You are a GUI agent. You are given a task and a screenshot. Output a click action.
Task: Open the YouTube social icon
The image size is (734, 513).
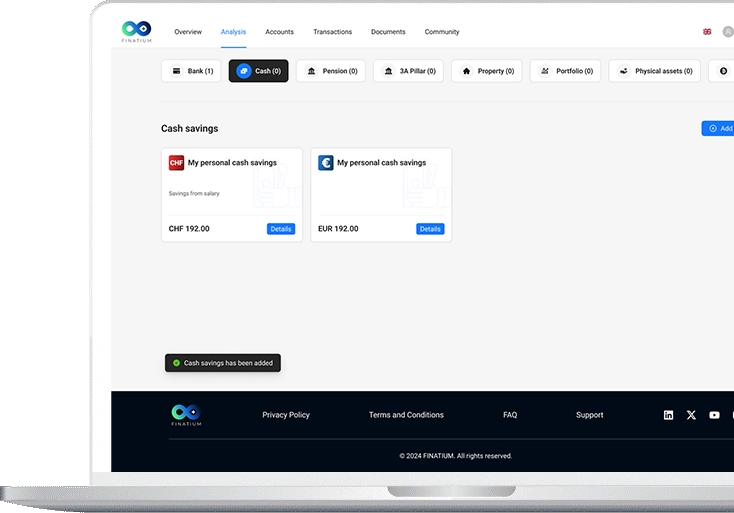[x=714, y=415]
